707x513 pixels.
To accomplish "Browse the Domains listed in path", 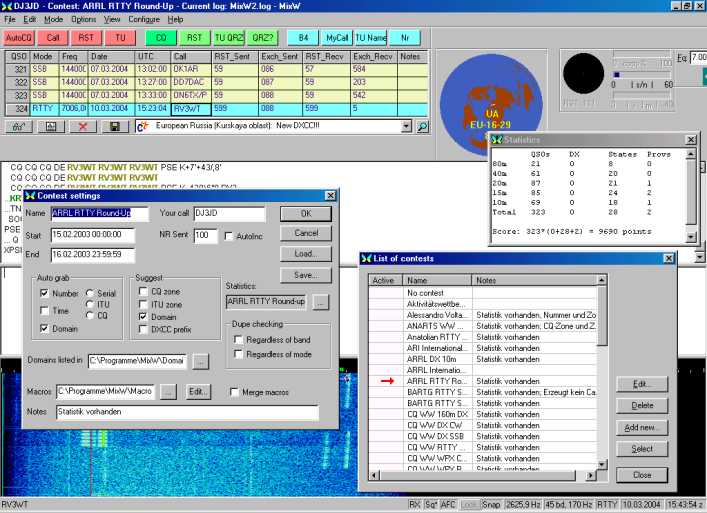I will [x=201, y=361].
